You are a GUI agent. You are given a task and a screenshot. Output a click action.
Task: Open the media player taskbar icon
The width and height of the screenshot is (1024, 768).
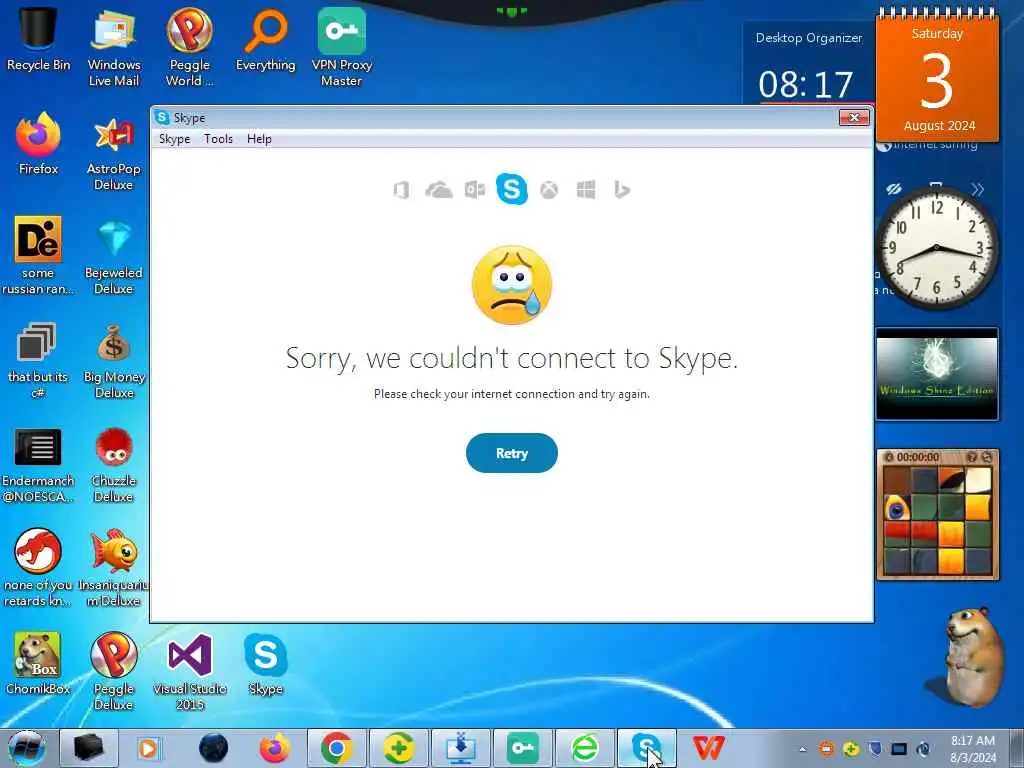coord(149,748)
